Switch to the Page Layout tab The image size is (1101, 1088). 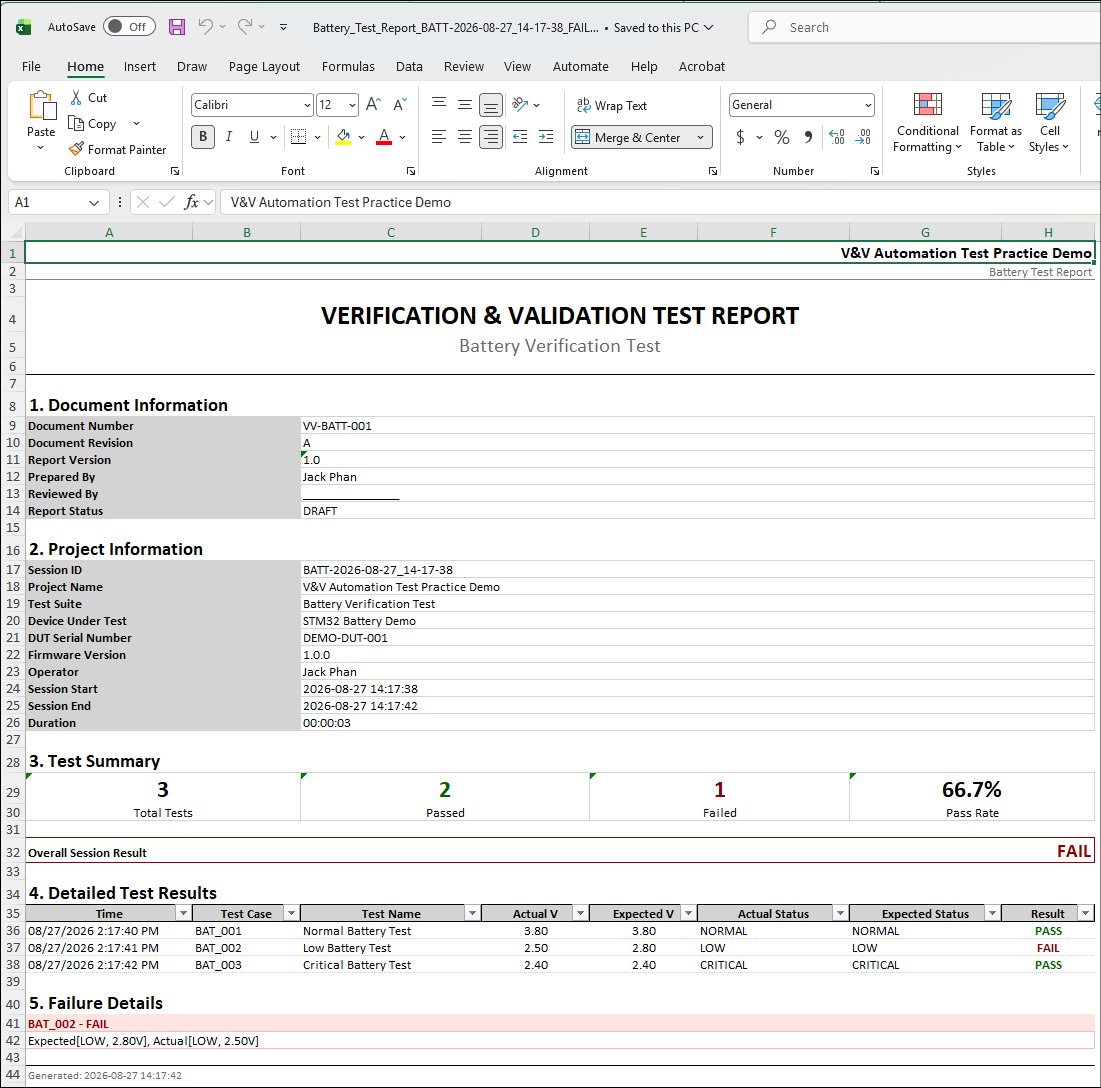click(x=264, y=67)
